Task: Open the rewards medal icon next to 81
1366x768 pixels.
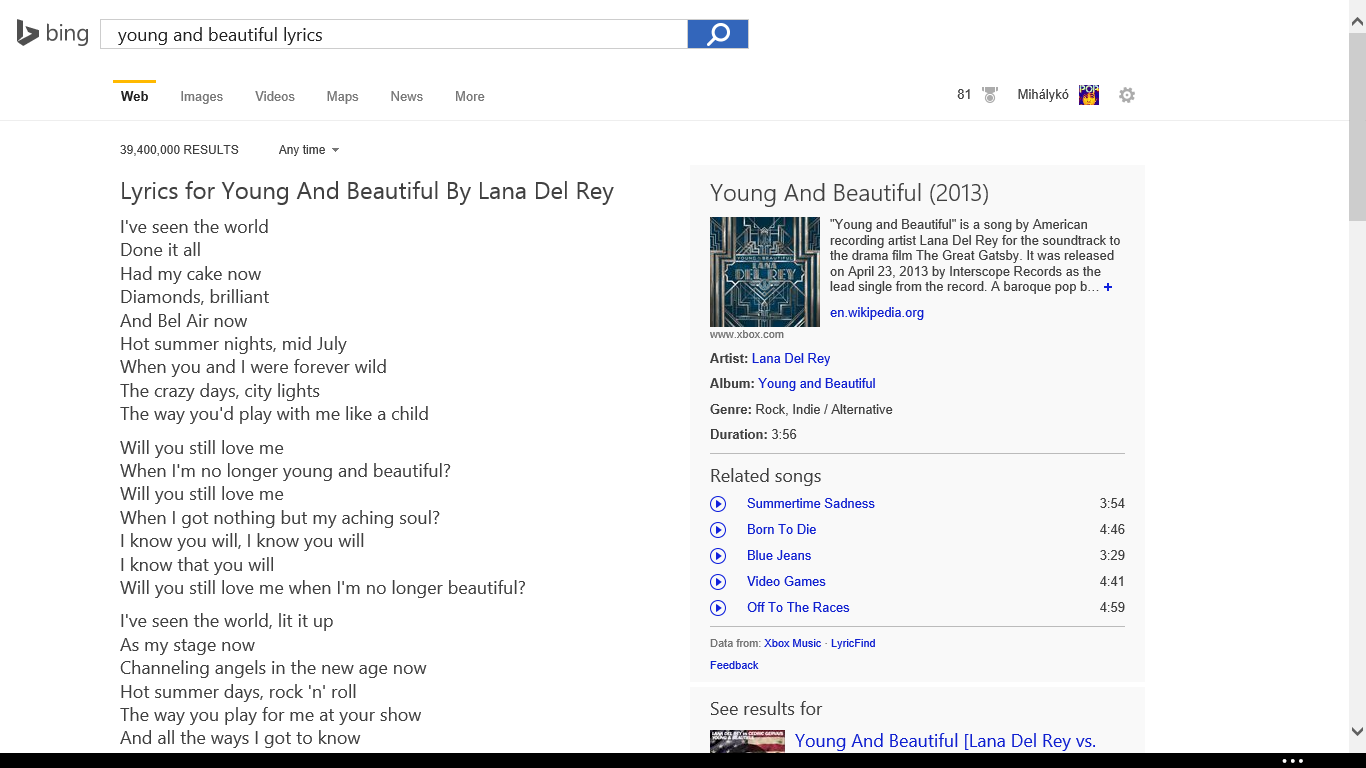Action: pos(989,95)
